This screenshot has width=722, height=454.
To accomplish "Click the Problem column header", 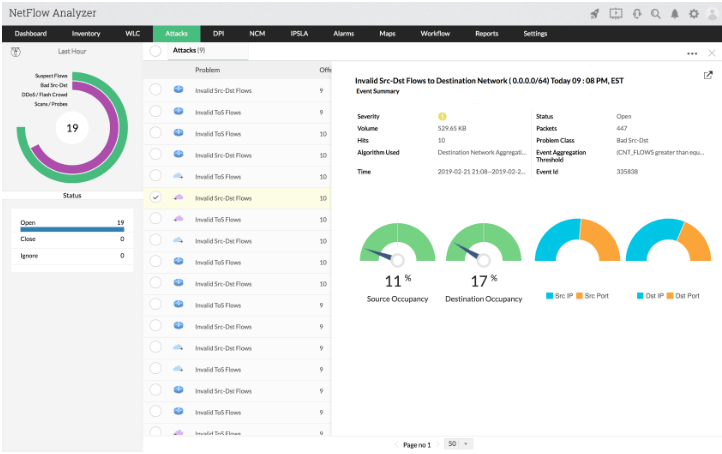I will pos(208,70).
